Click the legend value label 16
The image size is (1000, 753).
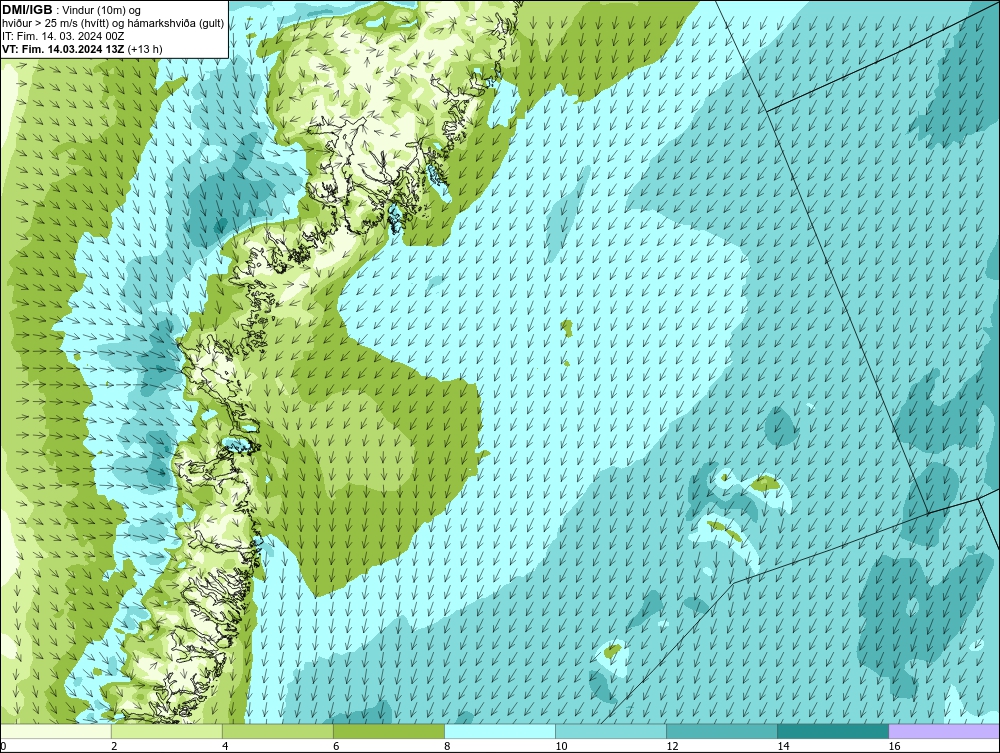pos(894,746)
